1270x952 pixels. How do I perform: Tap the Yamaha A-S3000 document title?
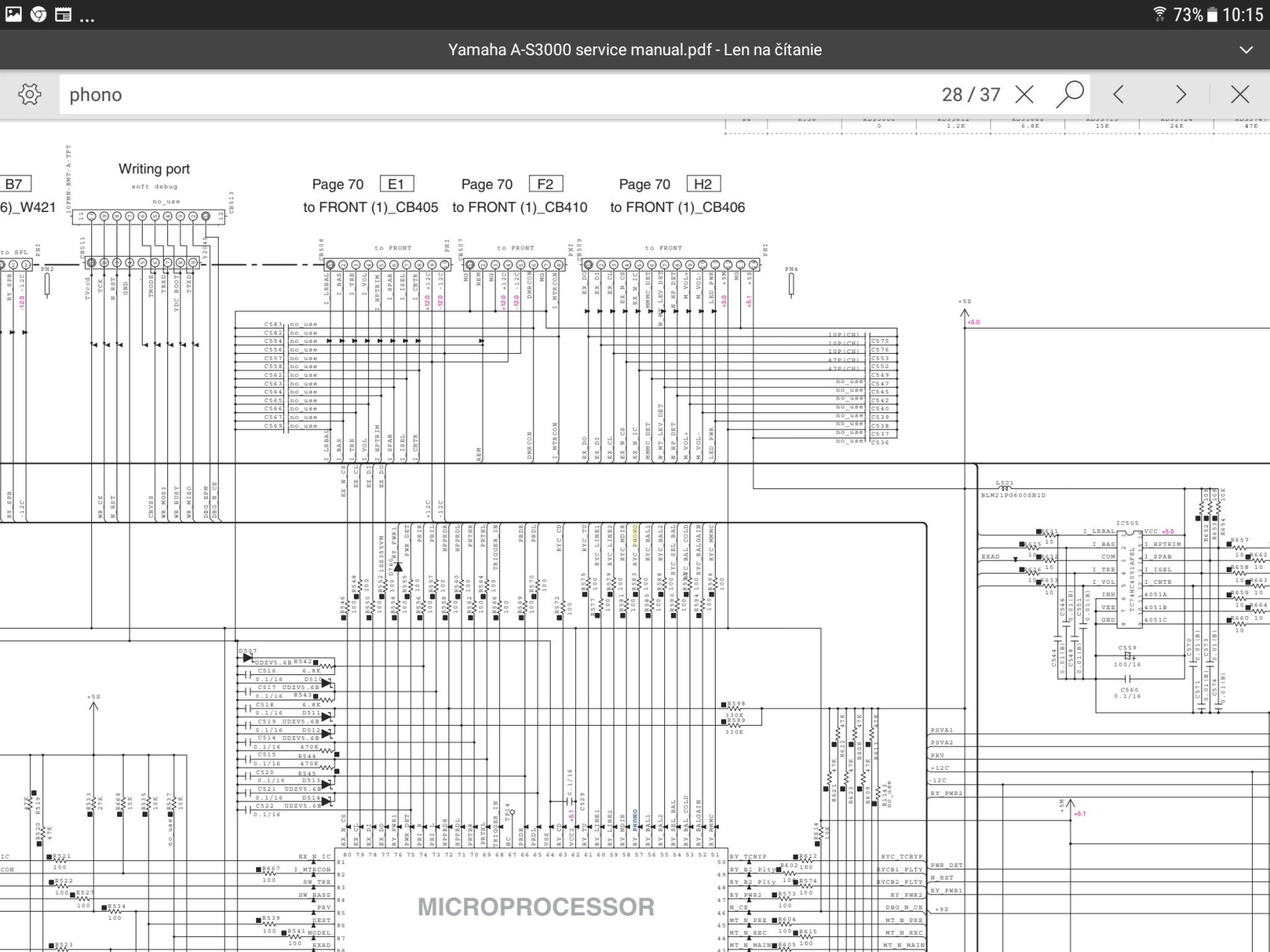point(634,50)
